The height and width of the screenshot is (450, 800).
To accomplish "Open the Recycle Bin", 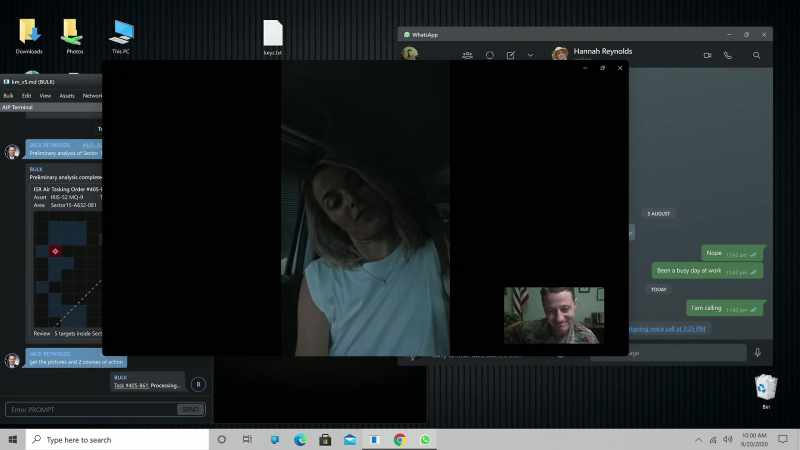I will coord(766,391).
